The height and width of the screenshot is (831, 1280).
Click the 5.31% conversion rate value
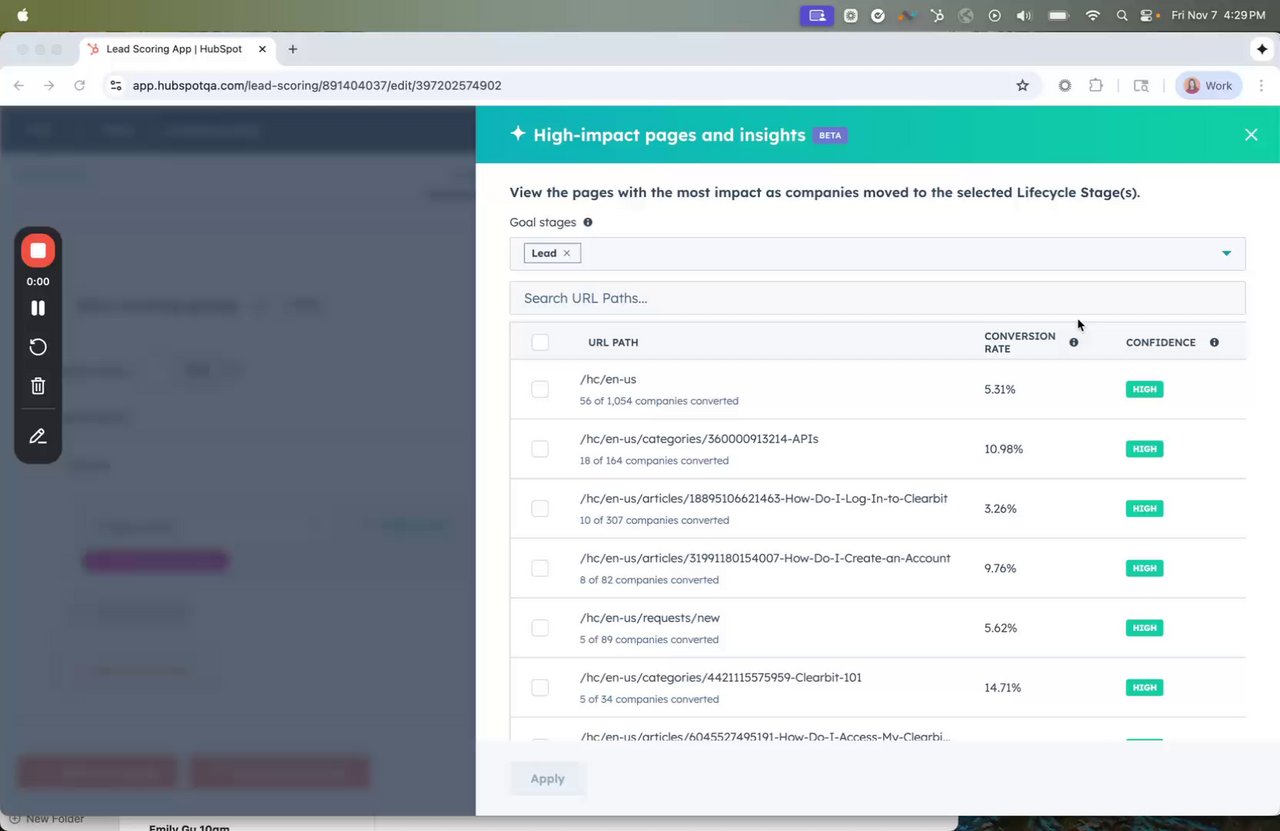(x=1001, y=389)
